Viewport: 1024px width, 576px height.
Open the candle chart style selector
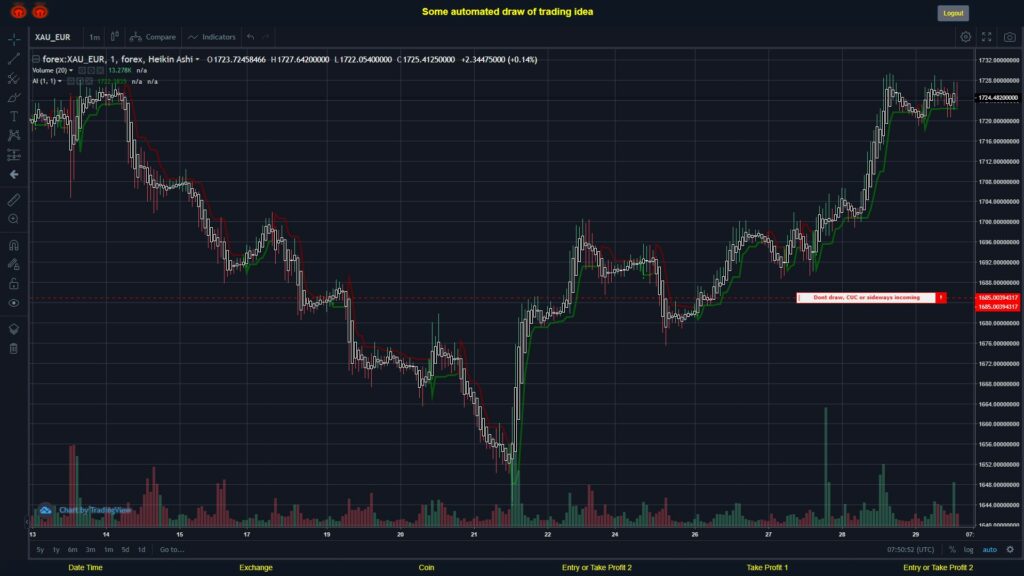[114, 37]
